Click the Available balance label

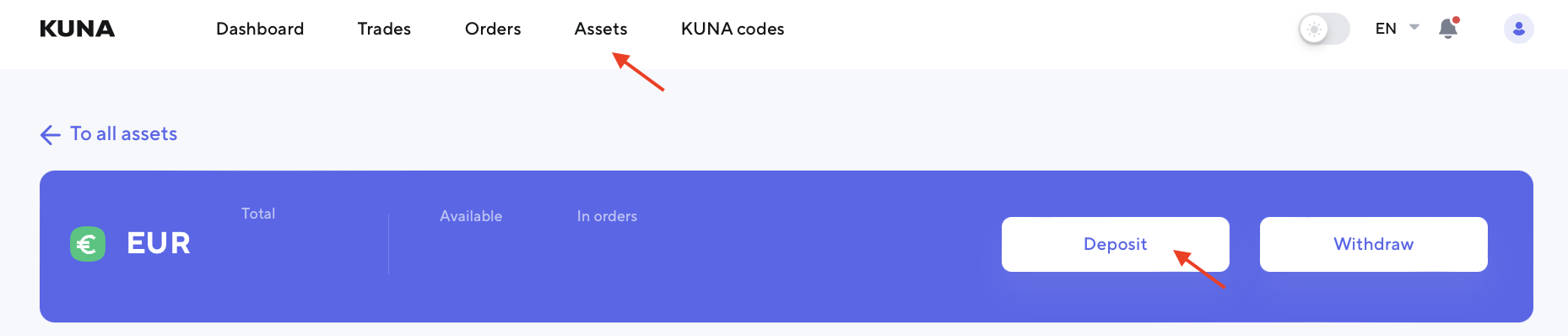471,216
